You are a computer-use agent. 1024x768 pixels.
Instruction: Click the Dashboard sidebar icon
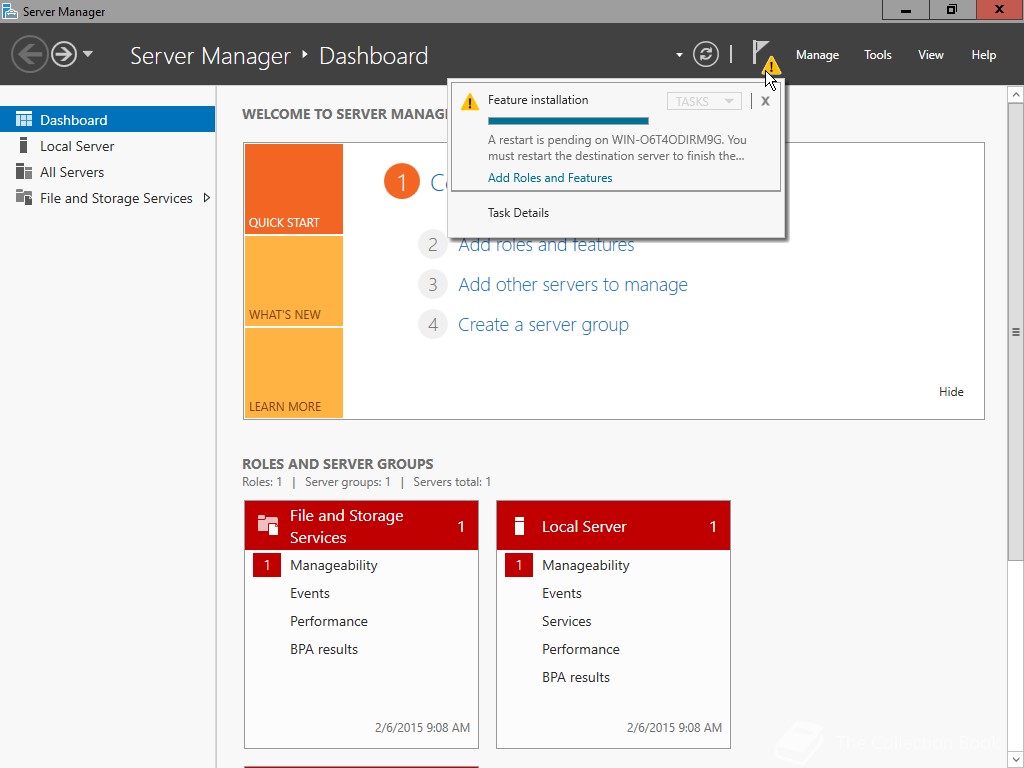coord(24,119)
